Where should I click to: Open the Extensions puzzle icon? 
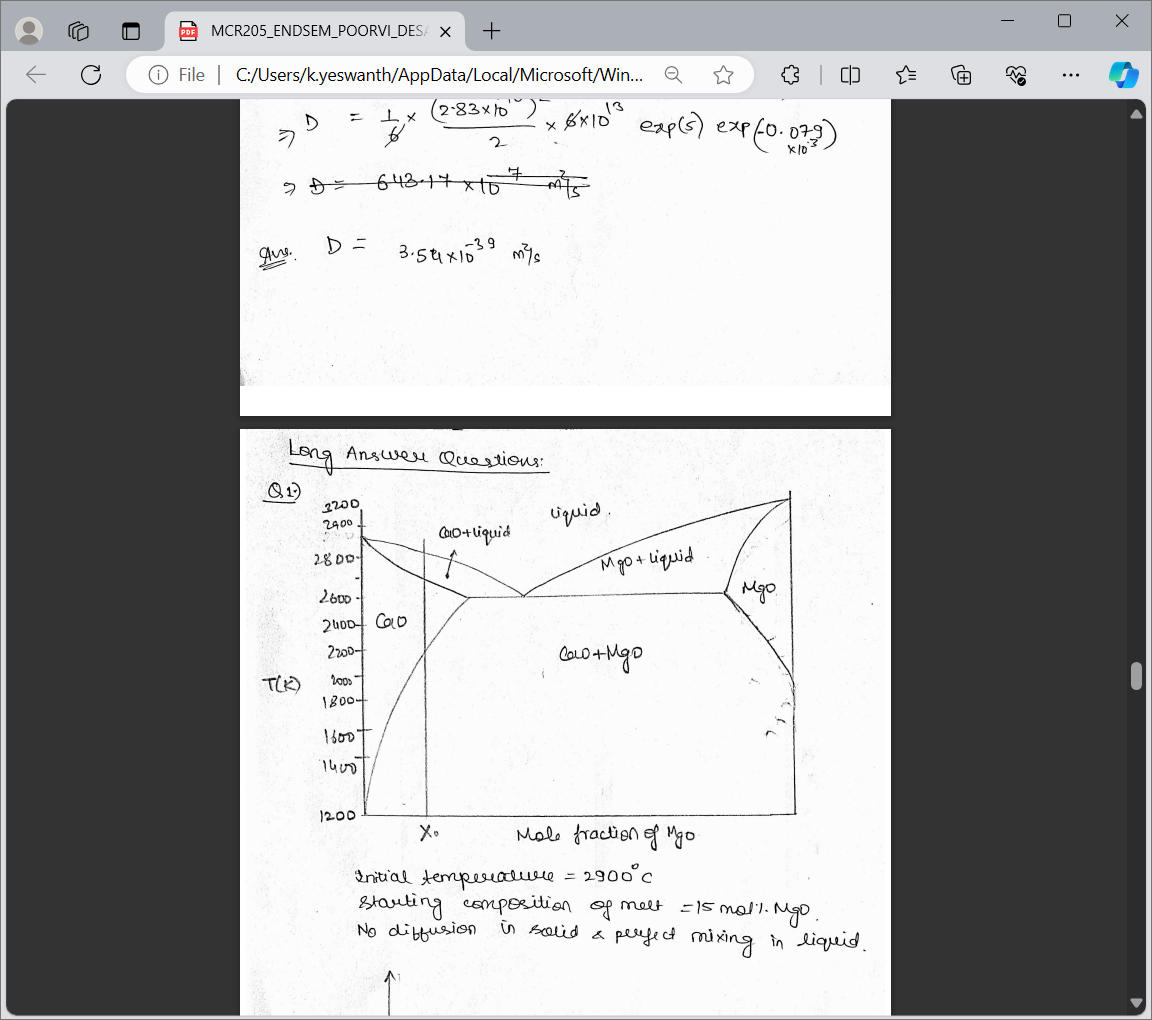pos(790,74)
